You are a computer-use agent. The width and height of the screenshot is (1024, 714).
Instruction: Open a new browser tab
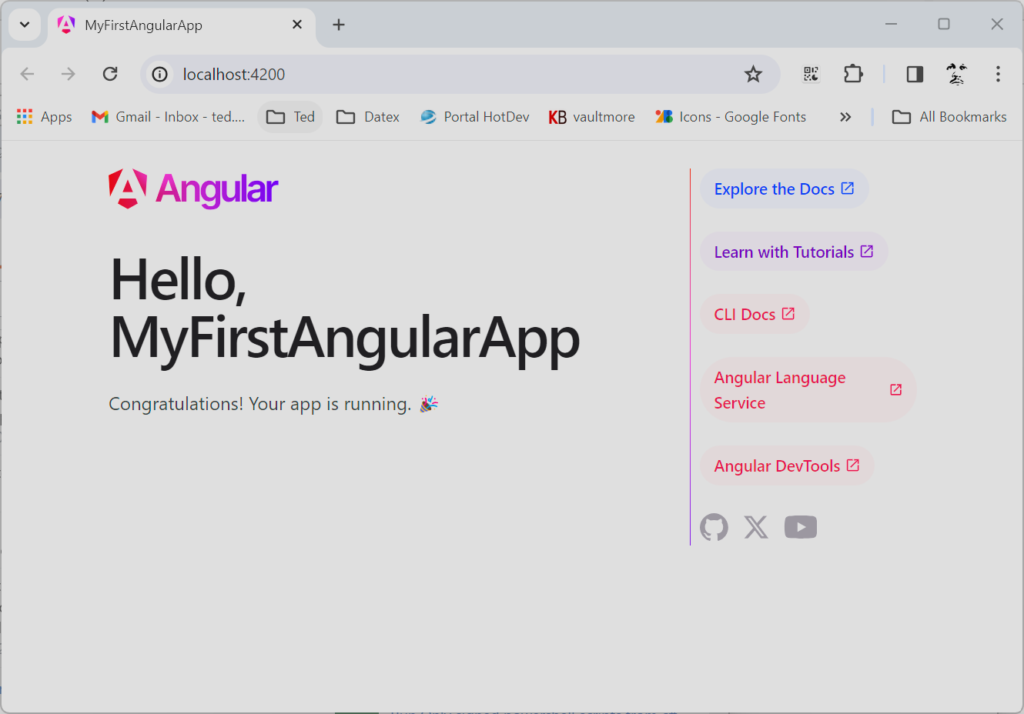coord(338,25)
